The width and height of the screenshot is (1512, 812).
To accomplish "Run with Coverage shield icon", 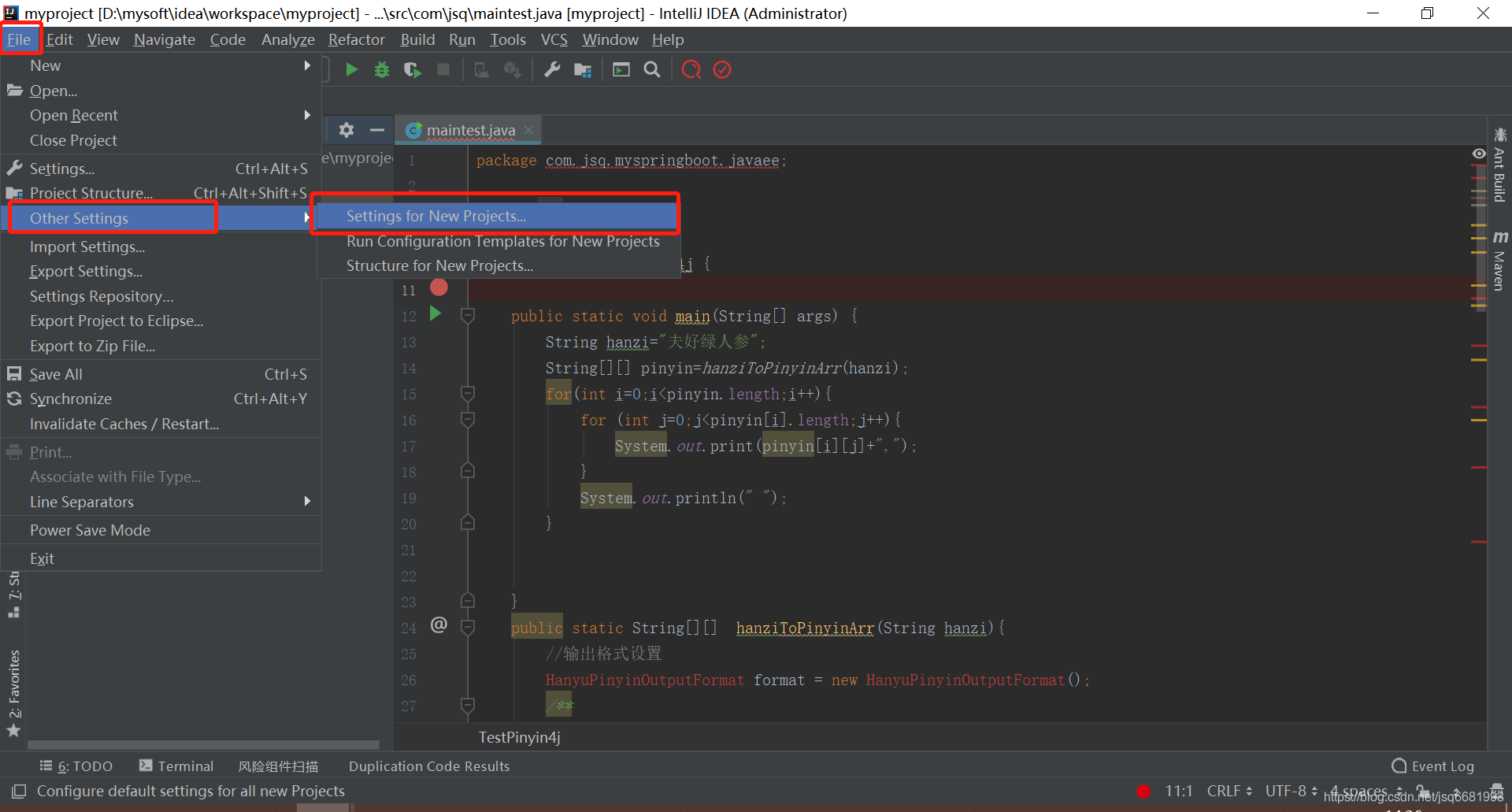I will pos(412,70).
